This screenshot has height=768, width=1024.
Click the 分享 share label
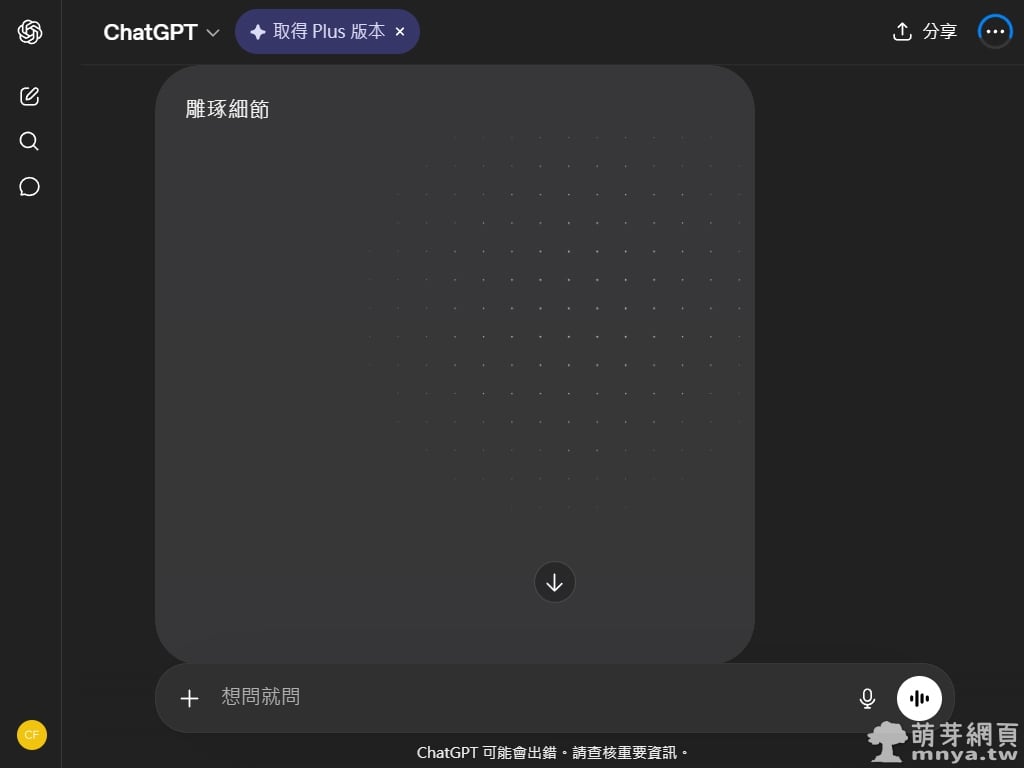[x=939, y=32]
